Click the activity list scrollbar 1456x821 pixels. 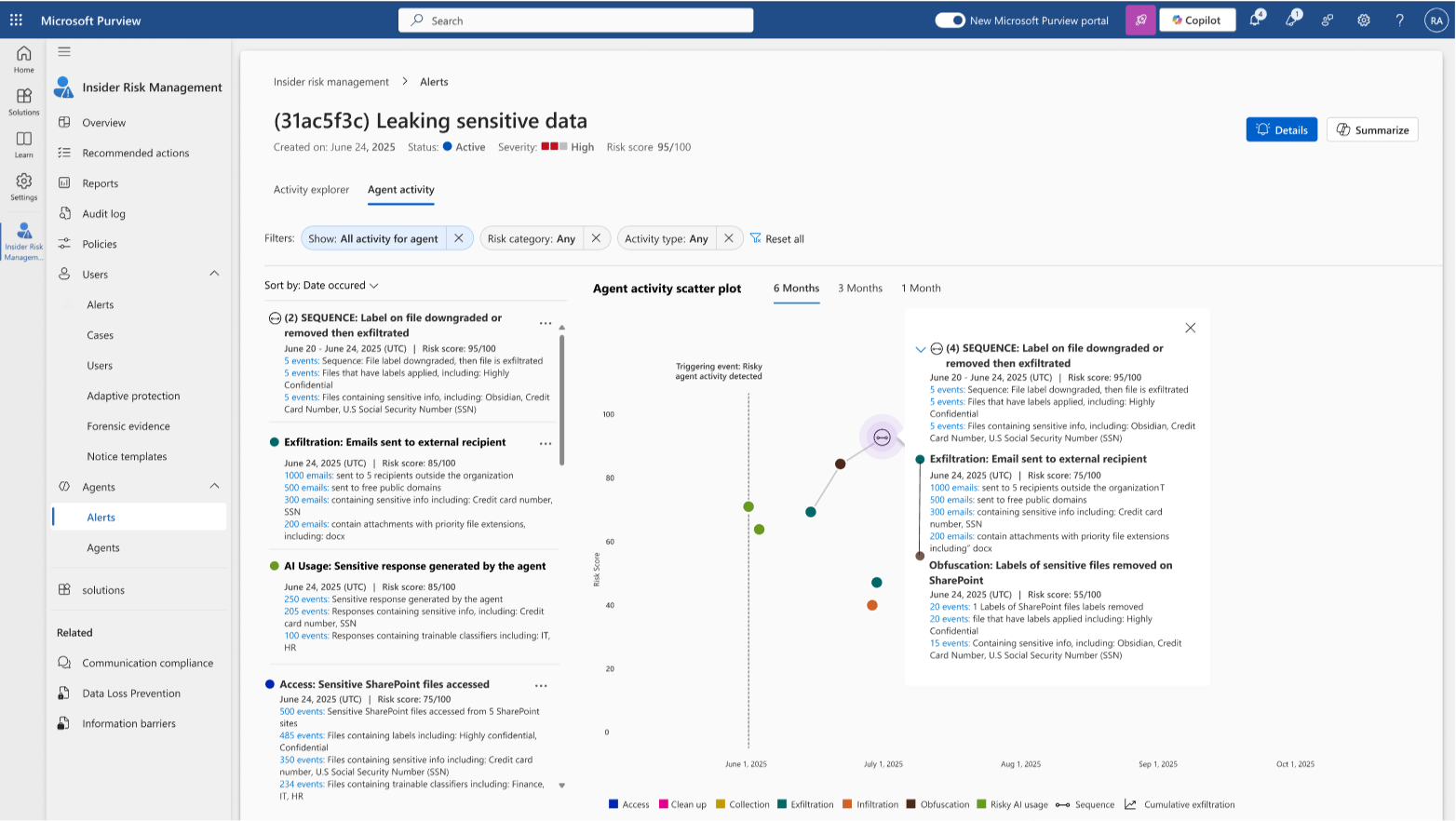pyautogui.click(x=561, y=400)
